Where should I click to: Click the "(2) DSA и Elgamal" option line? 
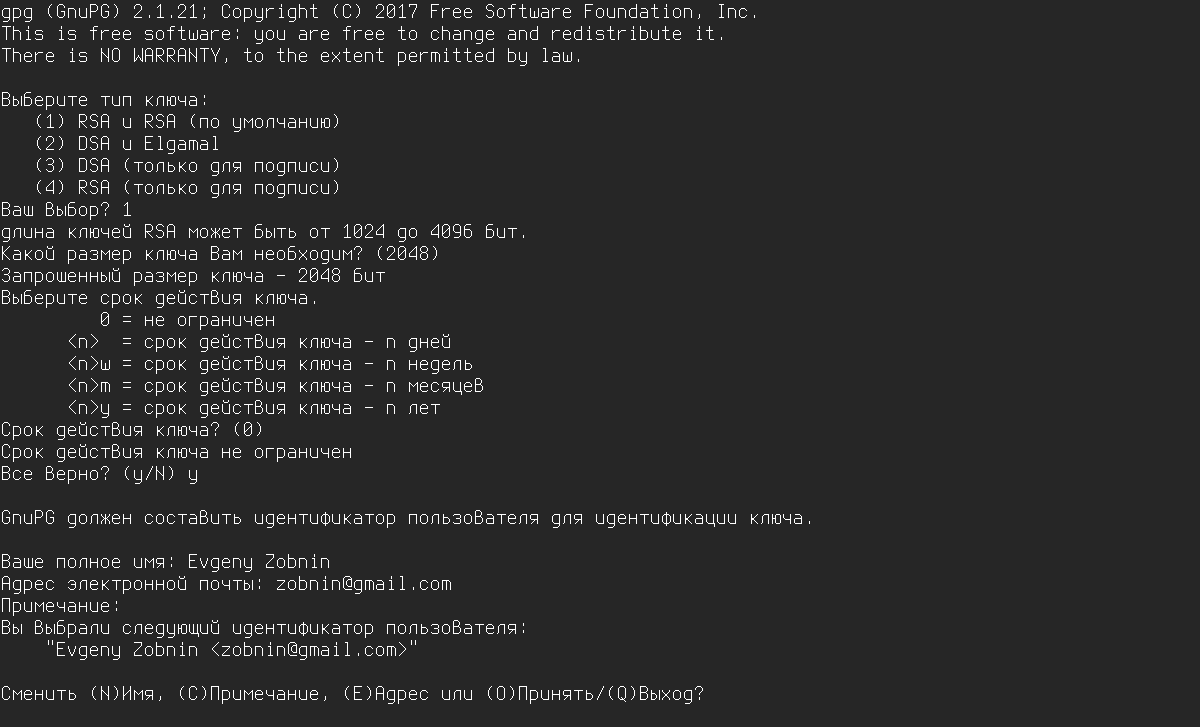(126, 144)
